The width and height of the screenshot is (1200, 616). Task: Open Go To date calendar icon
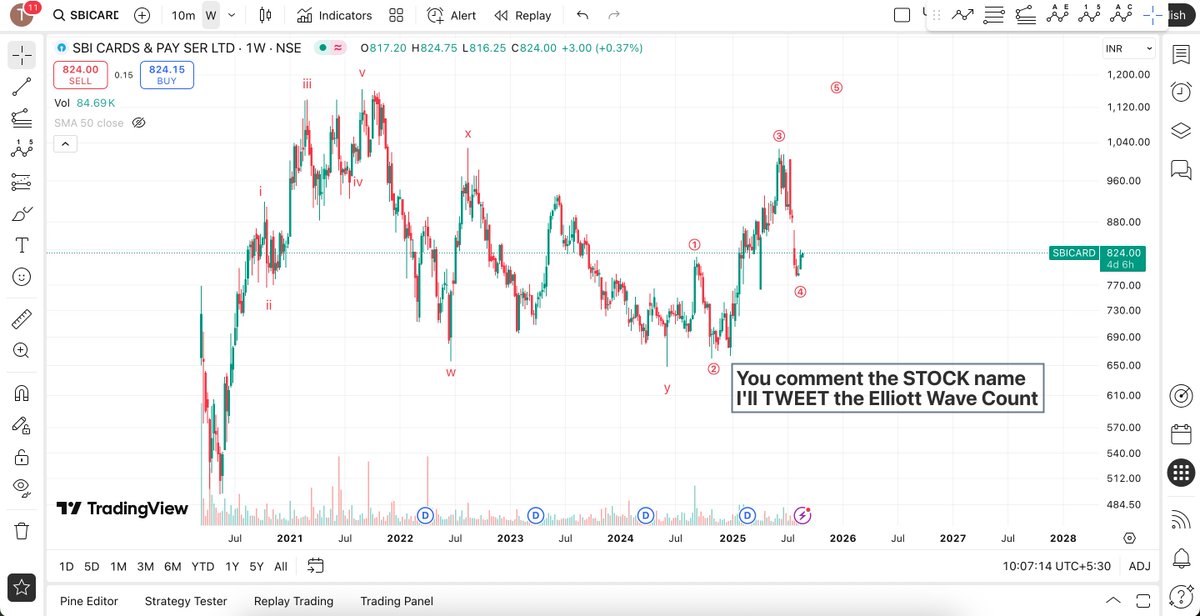tap(314, 566)
